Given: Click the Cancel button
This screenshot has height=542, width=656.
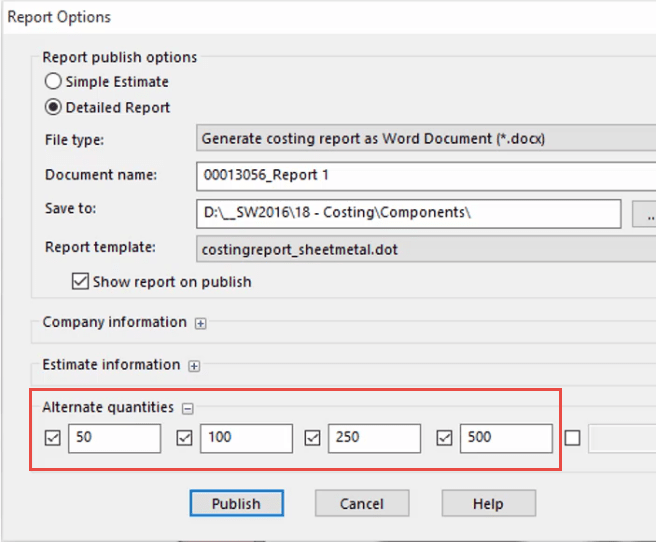Looking at the screenshot, I should pyautogui.click(x=362, y=503).
